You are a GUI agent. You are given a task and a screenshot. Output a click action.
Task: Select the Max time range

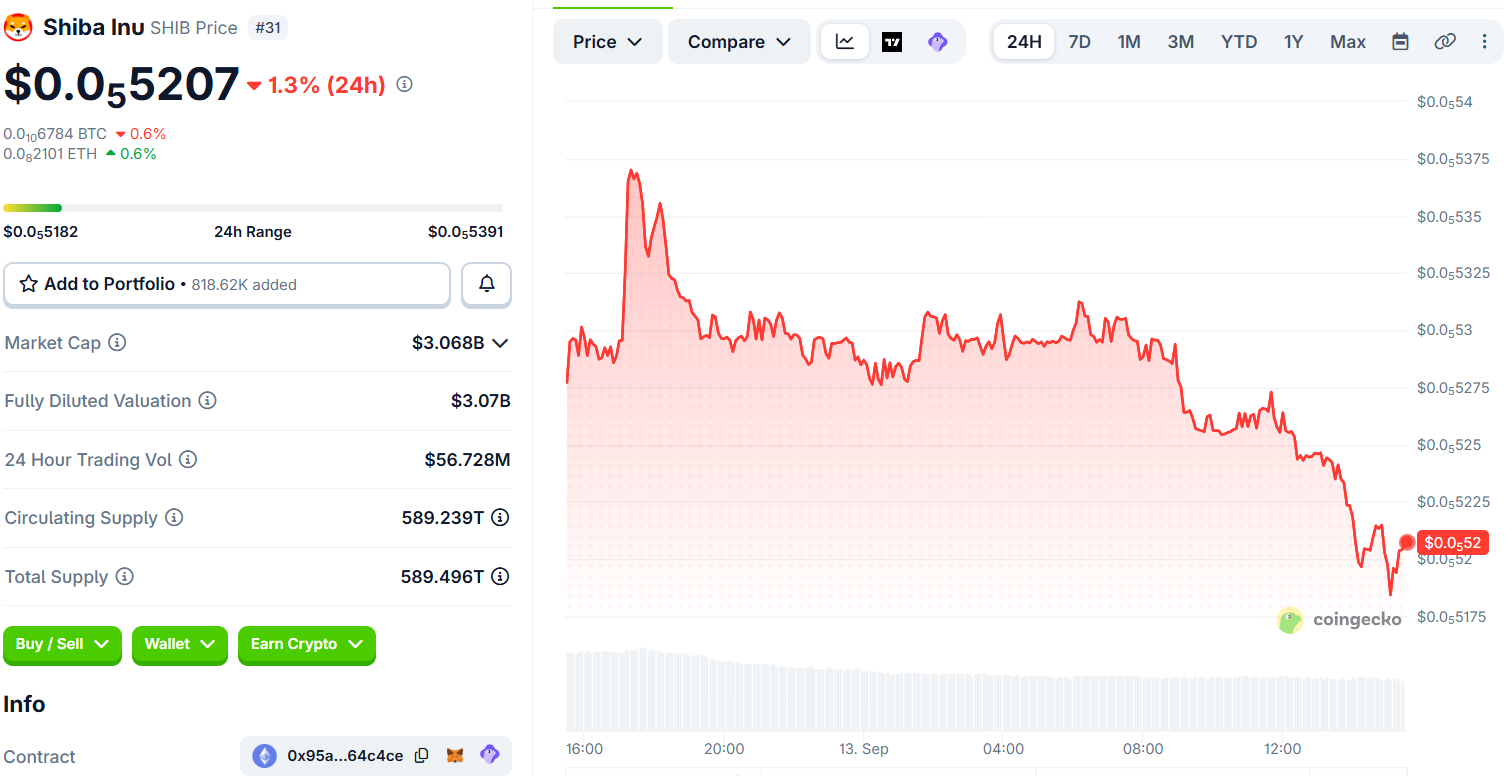[x=1348, y=42]
